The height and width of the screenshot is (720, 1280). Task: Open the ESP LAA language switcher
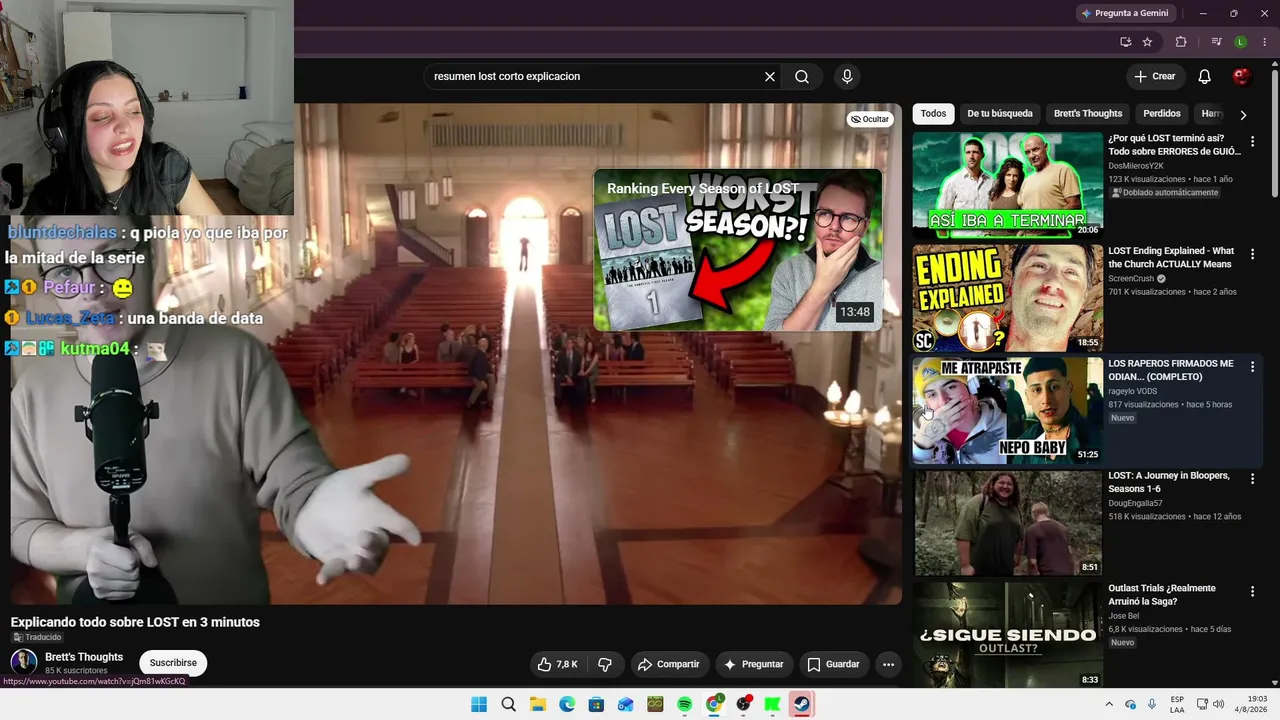click(1177, 704)
